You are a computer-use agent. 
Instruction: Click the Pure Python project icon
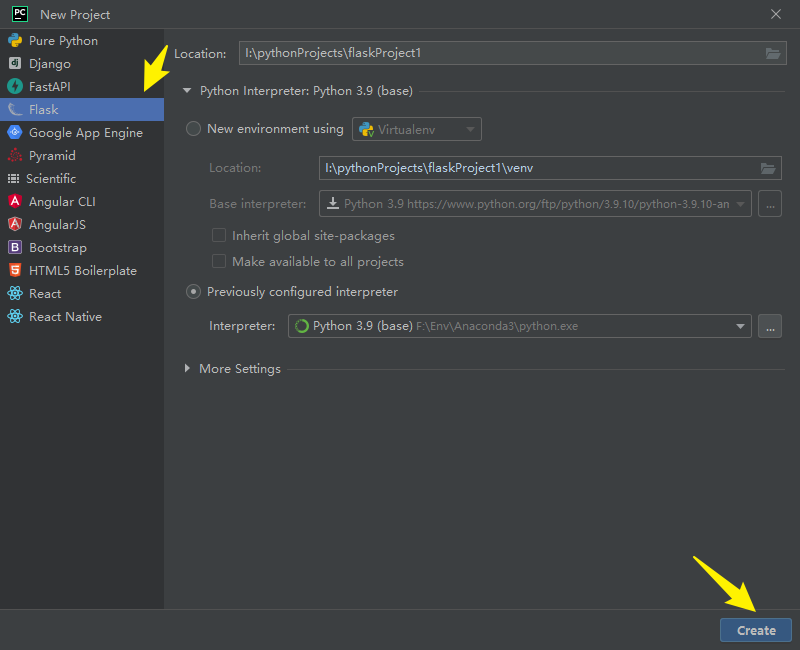15,40
